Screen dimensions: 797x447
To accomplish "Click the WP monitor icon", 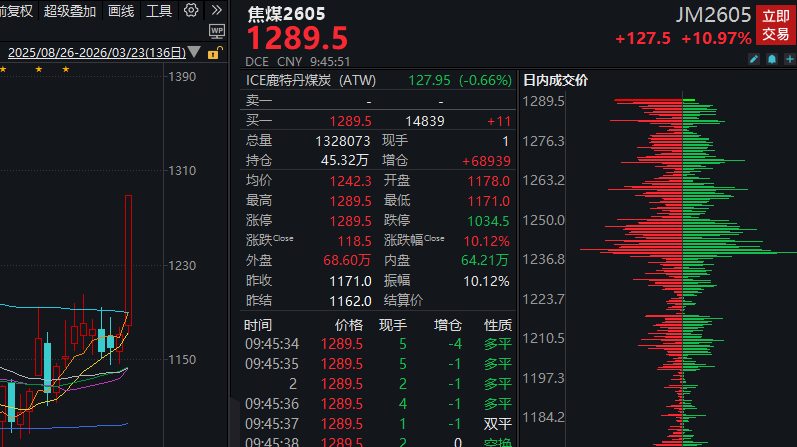I will (217, 32).
